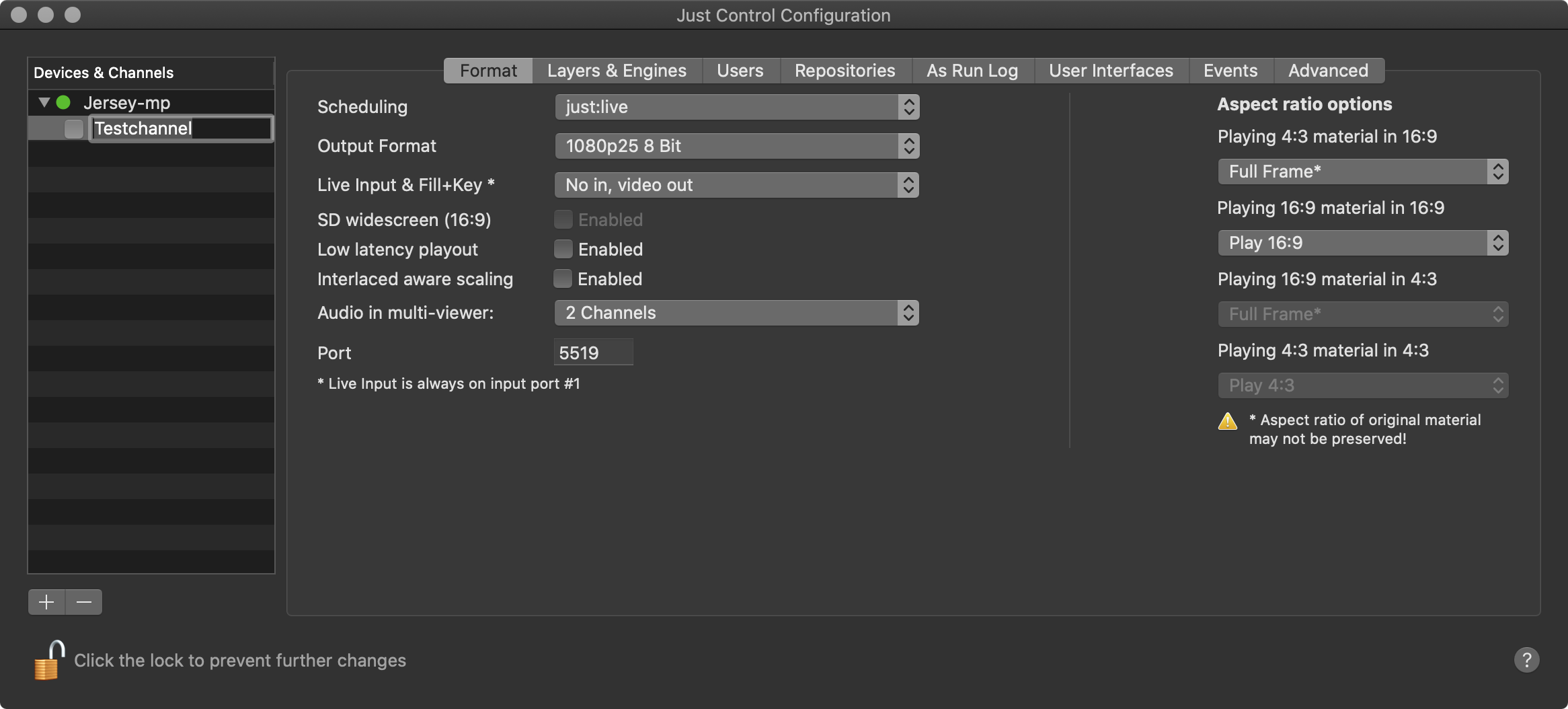
Task: Select the Jersey-mp device row
Action: (x=151, y=103)
